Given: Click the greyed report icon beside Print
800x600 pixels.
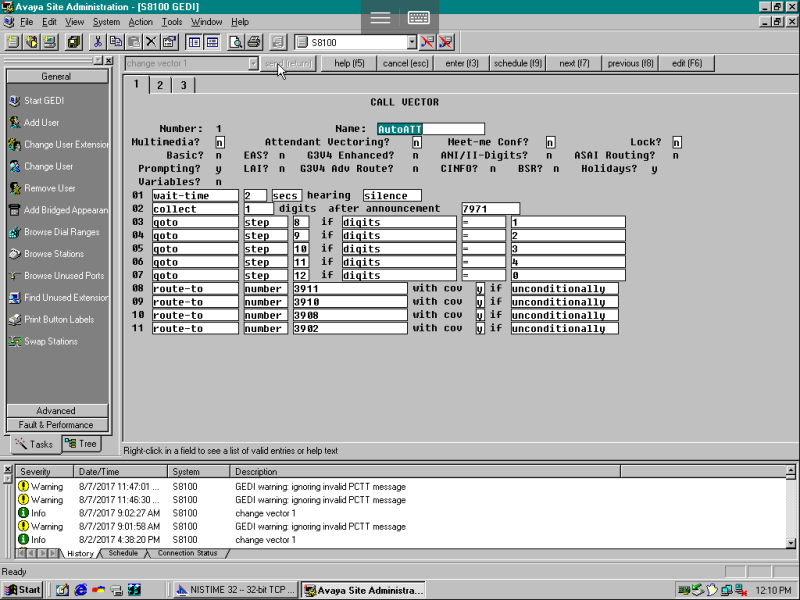Looking at the screenshot, I should (x=278, y=42).
